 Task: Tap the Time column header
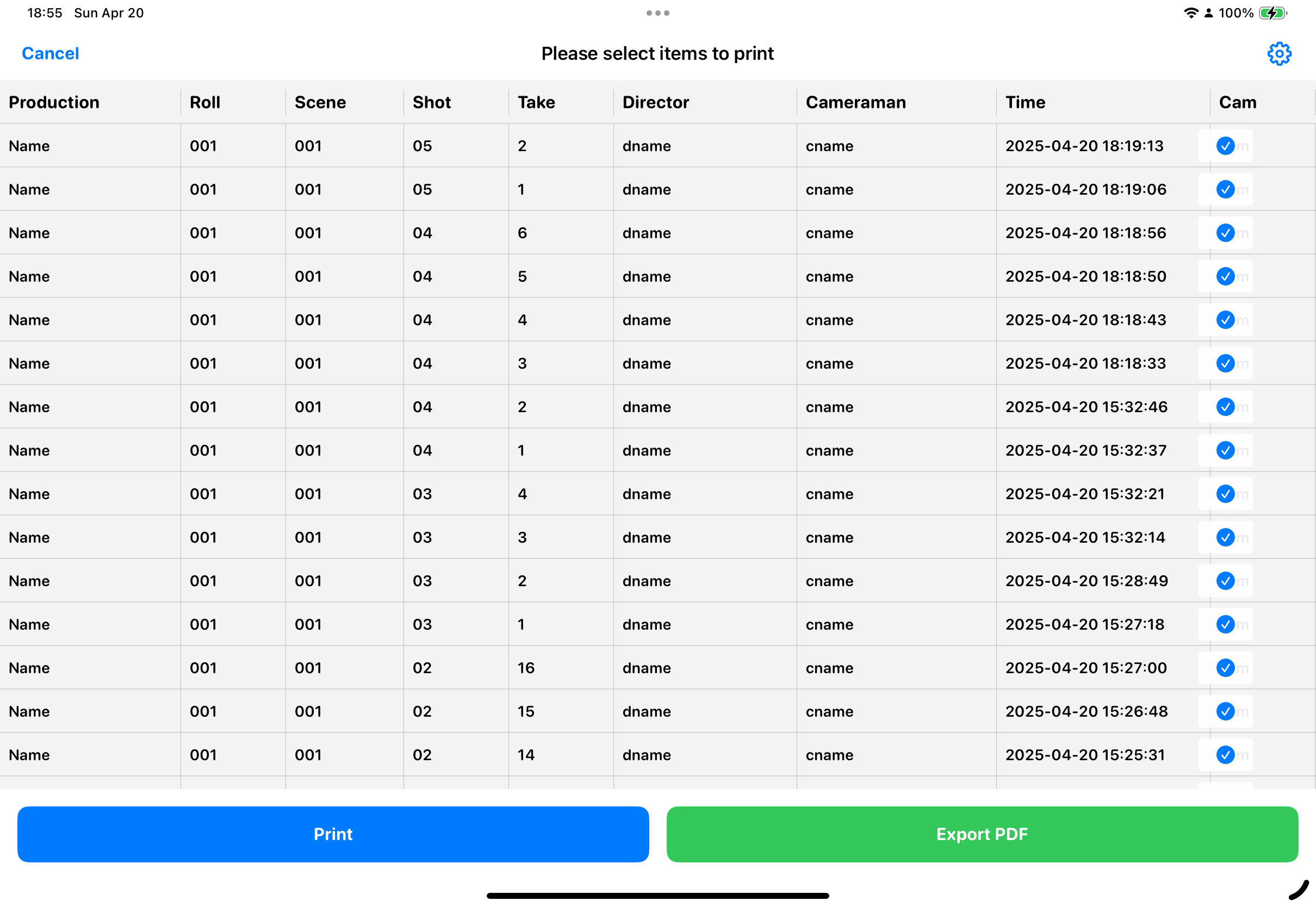point(1025,102)
